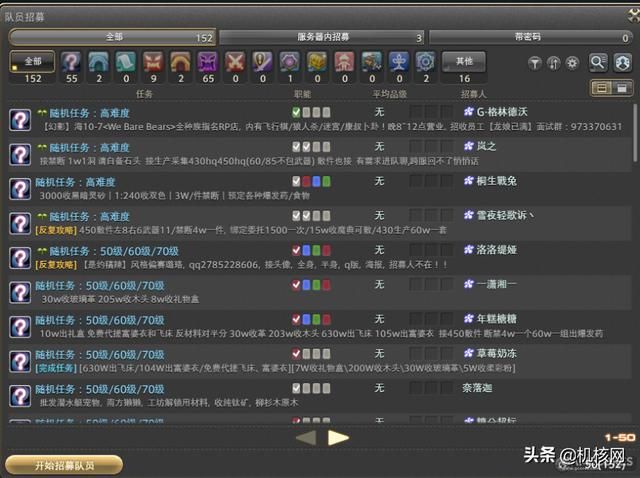
Task: Click duty icon of 奈落迦 listing
Action: coord(20,396)
